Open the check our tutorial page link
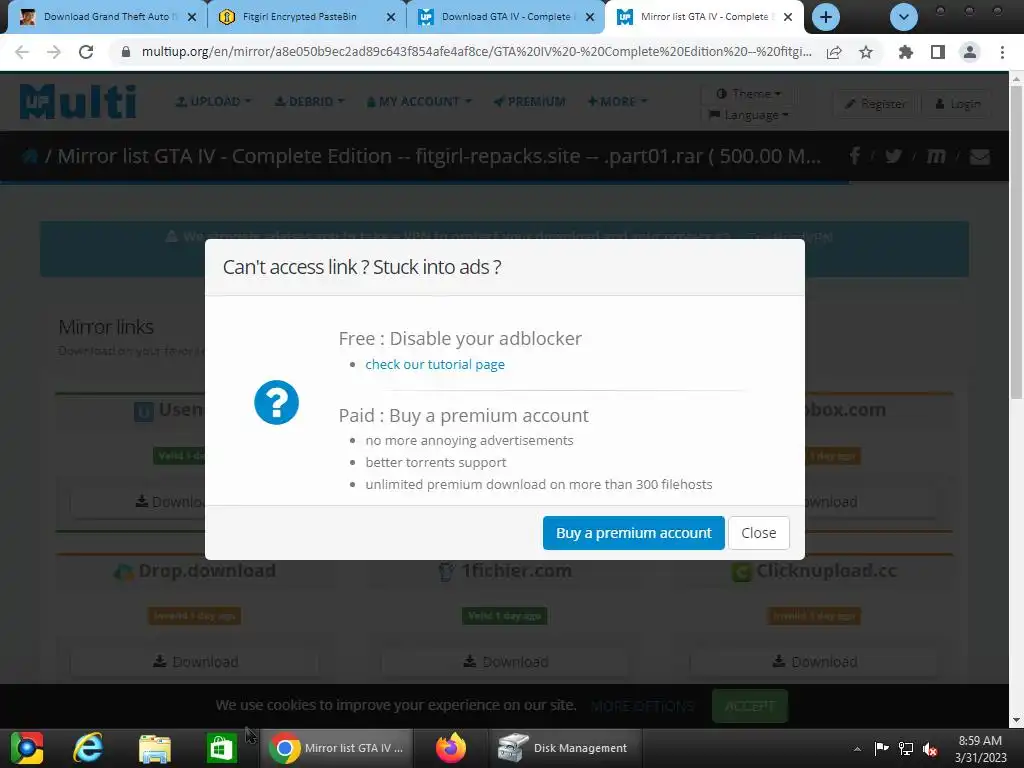This screenshot has width=1024, height=768. click(x=435, y=364)
